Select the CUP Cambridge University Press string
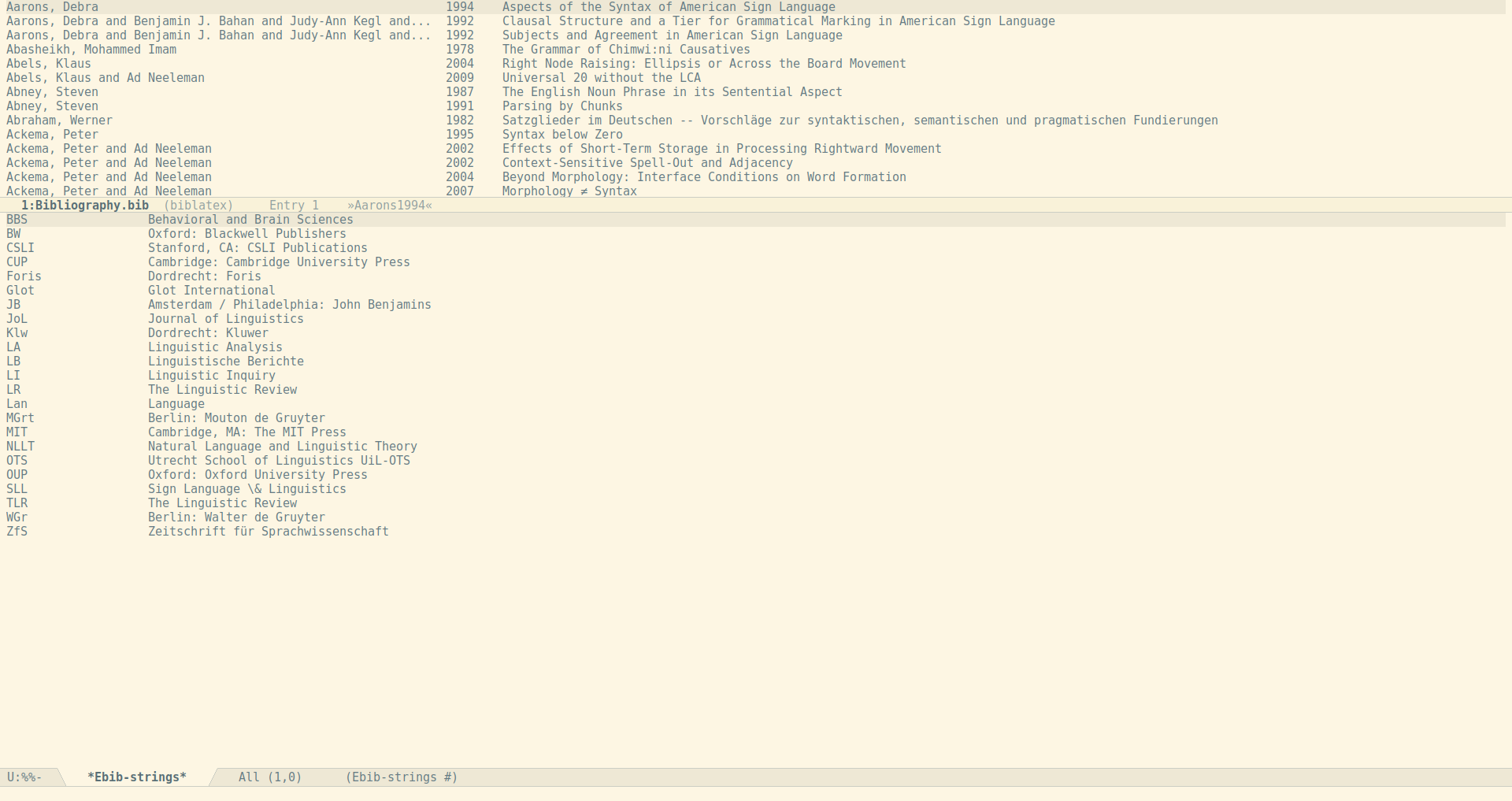 point(278,262)
